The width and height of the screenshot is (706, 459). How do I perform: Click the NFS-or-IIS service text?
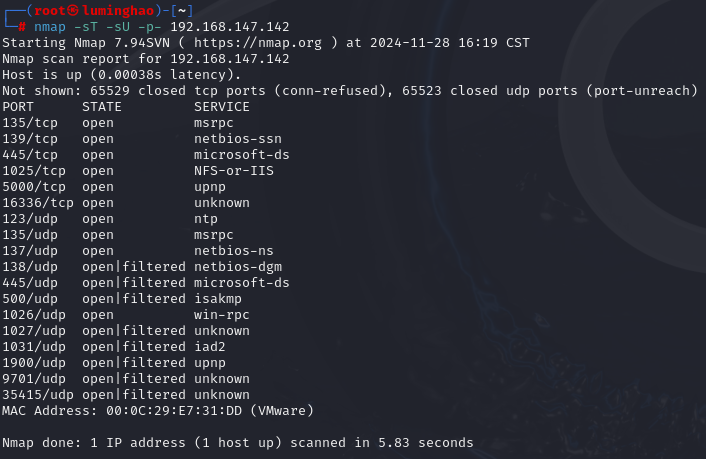point(234,171)
